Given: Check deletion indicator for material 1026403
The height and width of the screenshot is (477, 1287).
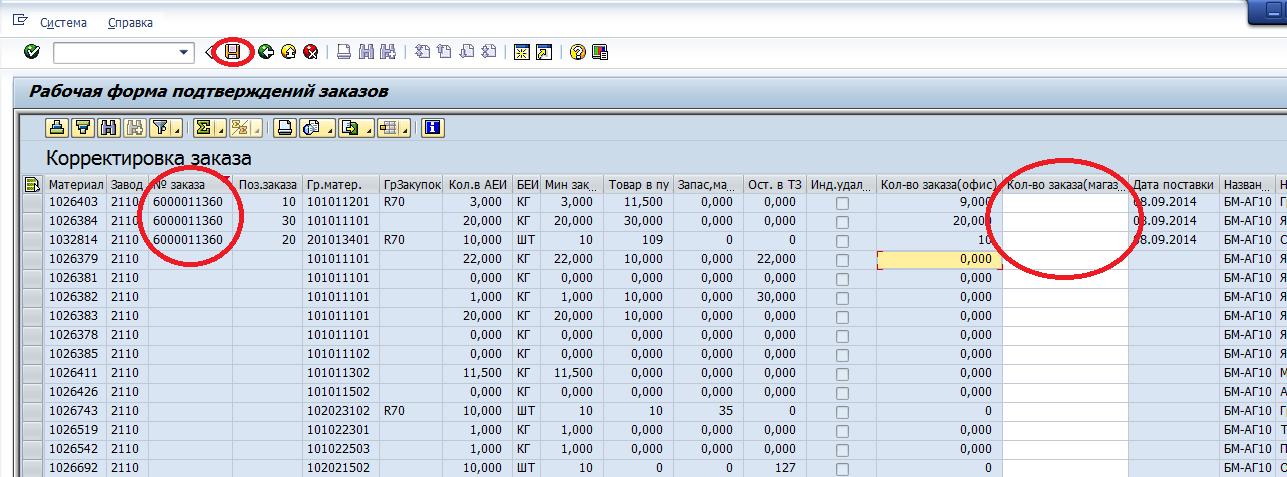Looking at the screenshot, I should (842, 203).
